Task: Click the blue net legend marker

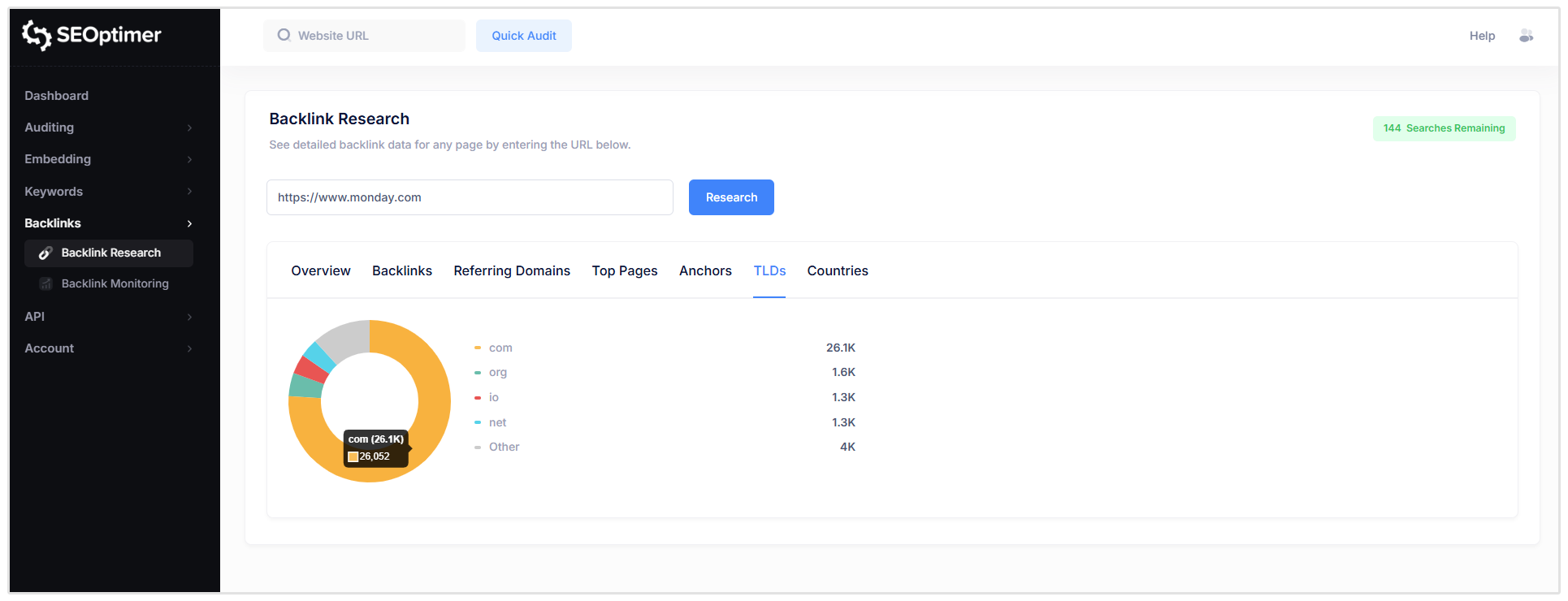Action: pyautogui.click(x=478, y=422)
